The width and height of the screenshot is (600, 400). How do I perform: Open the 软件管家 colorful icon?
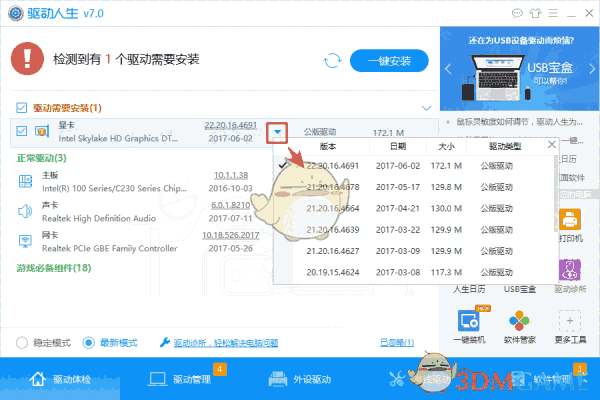[x=519, y=321]
